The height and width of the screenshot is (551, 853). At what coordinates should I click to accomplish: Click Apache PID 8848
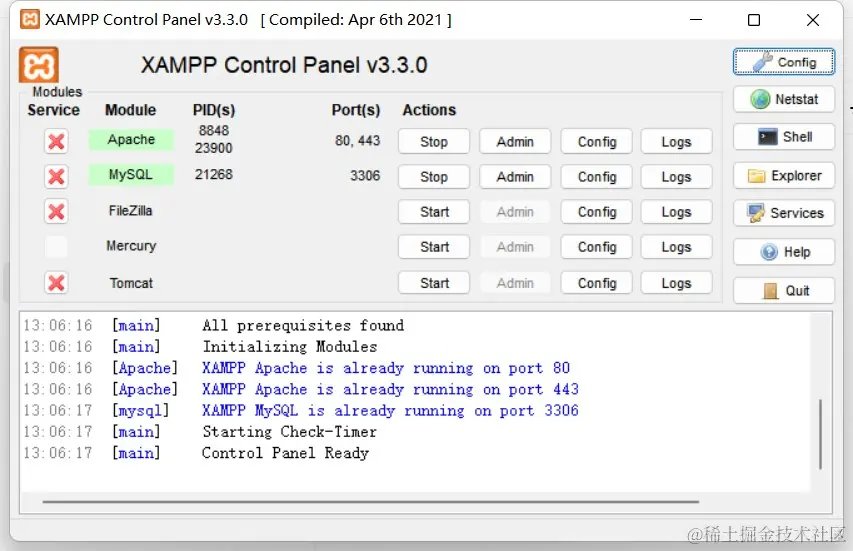tap(214, 130)
